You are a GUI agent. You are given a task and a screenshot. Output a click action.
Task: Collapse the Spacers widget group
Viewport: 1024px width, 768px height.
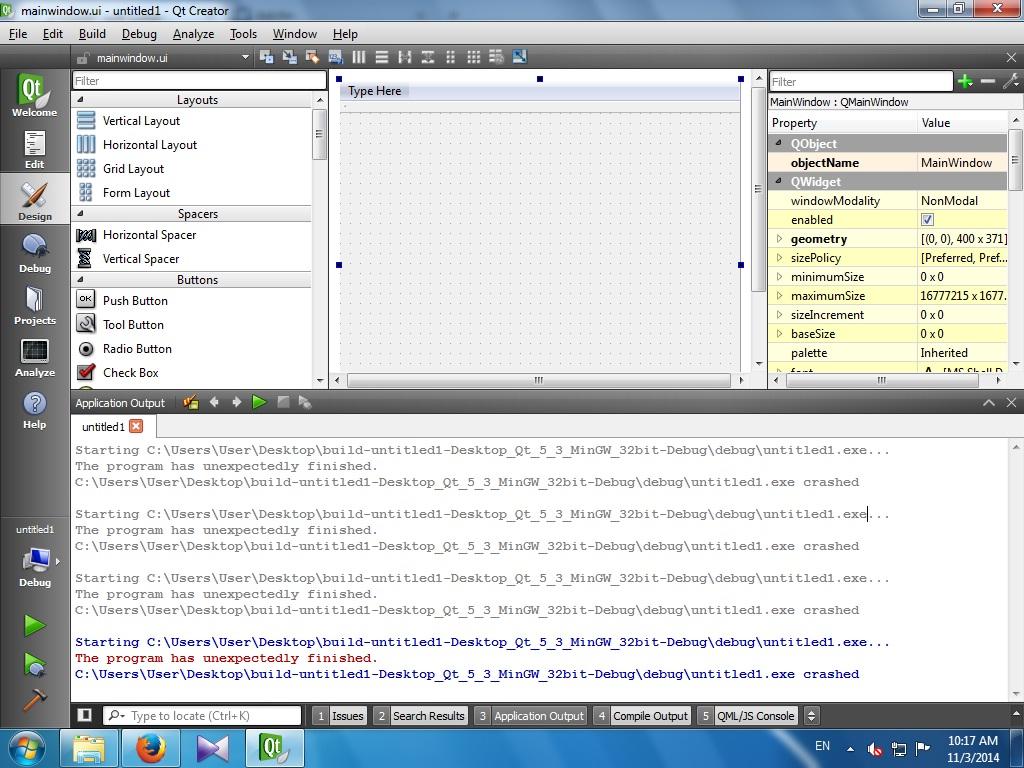(x=81, y=214)
